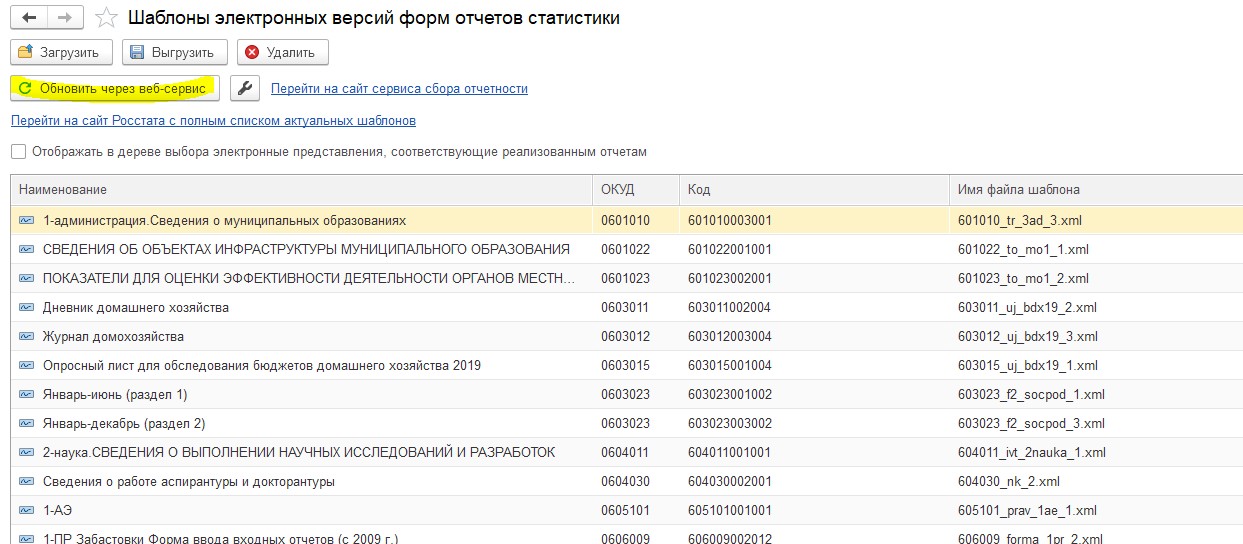Viewport: 1243px width, 544px height.
Task: Click row icon of 1-администрация.Сведения о муниципальных образованиях
Action: point(27,220)
